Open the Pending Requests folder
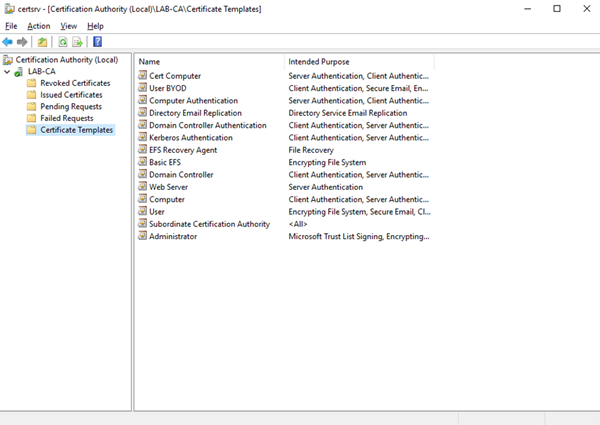The height and width of the screenshot is (425, 600). [70, 107]
